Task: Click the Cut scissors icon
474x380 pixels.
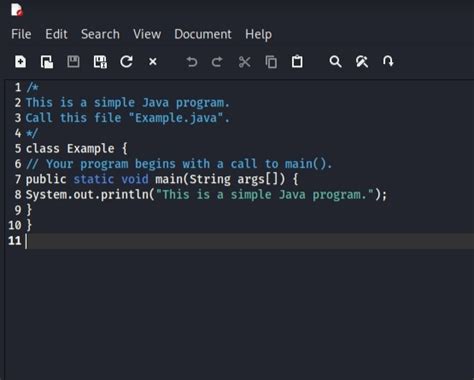Action: click(x=244, y=62)
